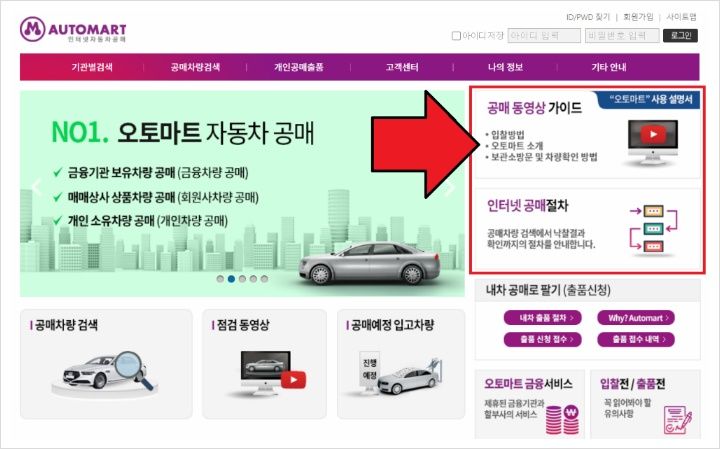The height and width of the screenshot is (449, 720).
Task: Click the 오토마트 소개 guide item
Action: tap(514, 146)
